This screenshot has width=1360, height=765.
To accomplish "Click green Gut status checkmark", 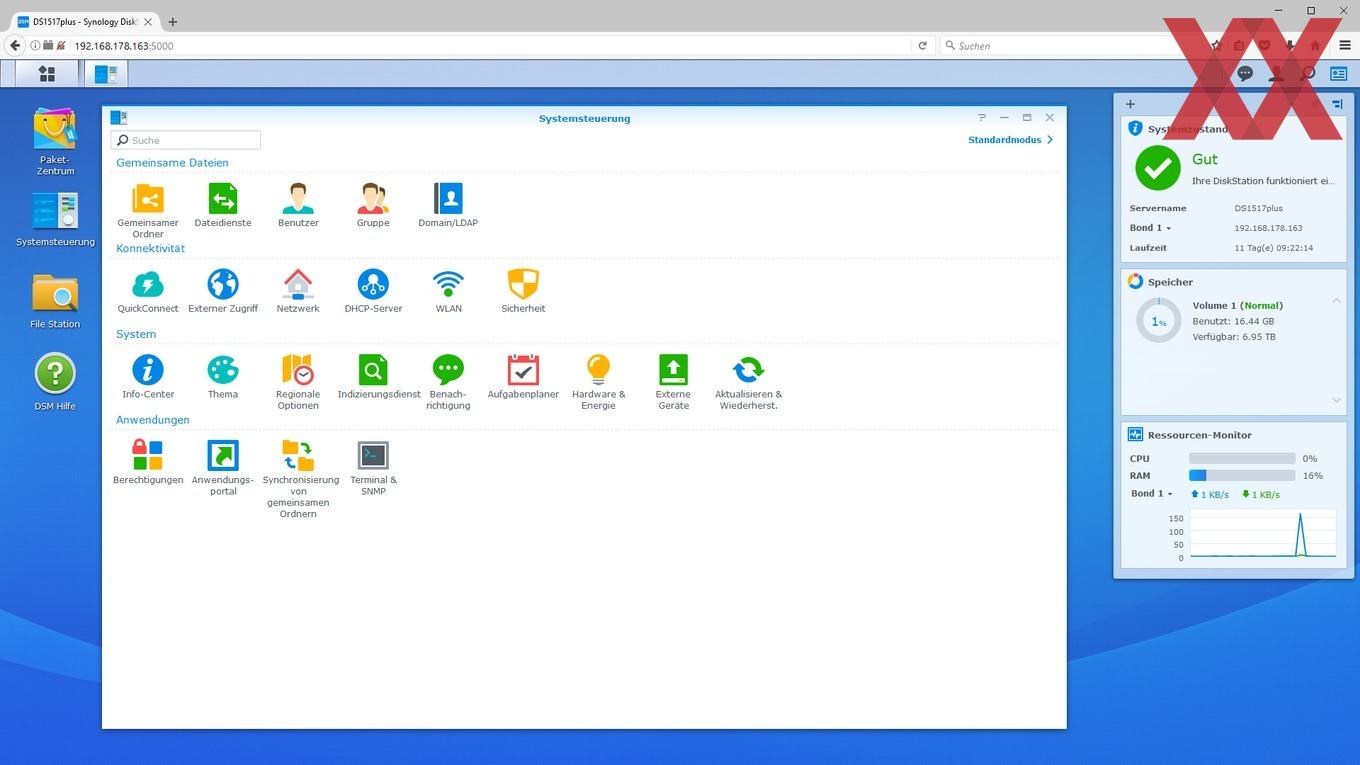I will point(1157,168).
